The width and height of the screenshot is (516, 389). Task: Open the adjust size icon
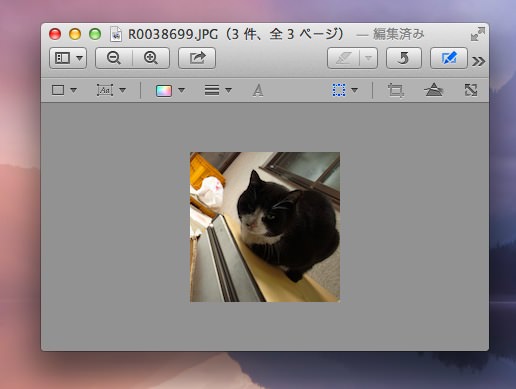click(471, 90)
